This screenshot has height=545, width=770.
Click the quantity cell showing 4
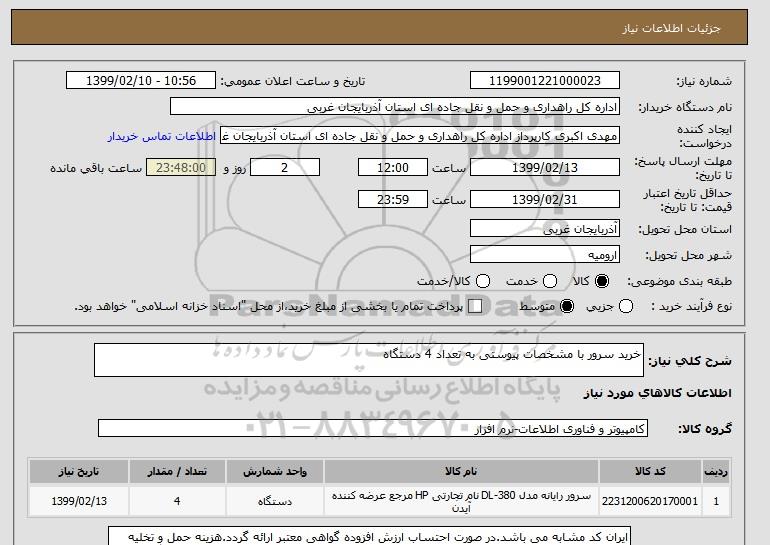coord(177,501)
